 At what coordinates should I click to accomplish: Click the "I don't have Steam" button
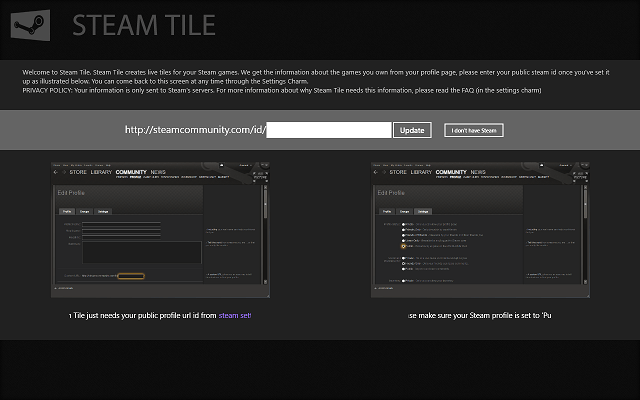pyautogui.click(x=474, y=130)
